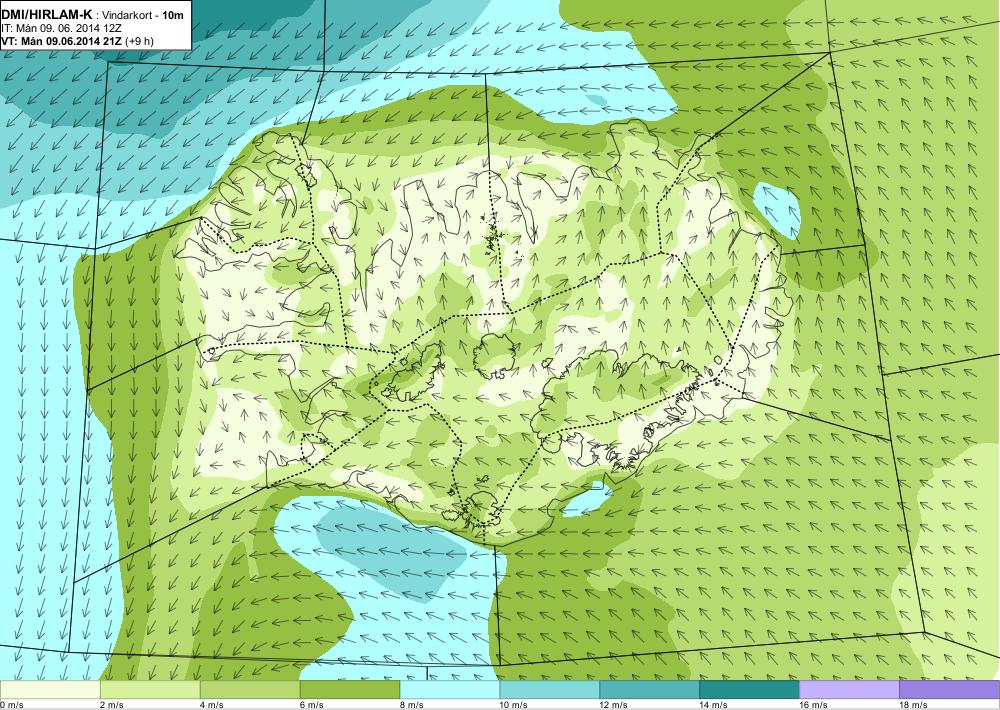Choose the 12–14 m/s medium teal legend swatch
The width and height of the screenshot is (1000, 710).
click(x=649, y=690)
